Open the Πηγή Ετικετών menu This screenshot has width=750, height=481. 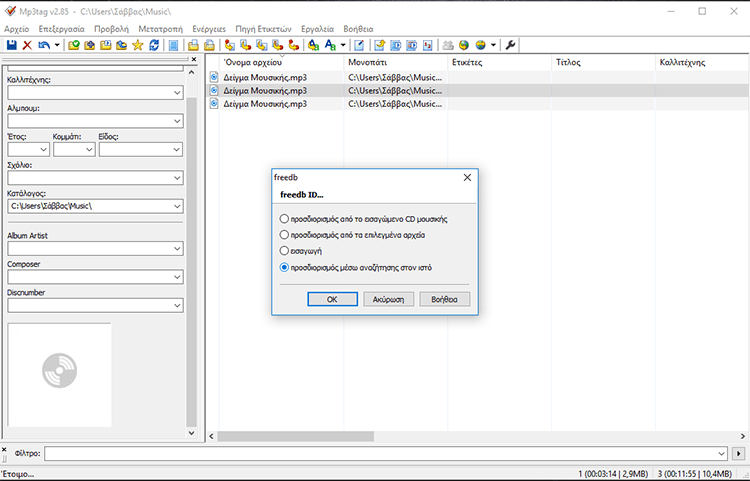point(263,29)
